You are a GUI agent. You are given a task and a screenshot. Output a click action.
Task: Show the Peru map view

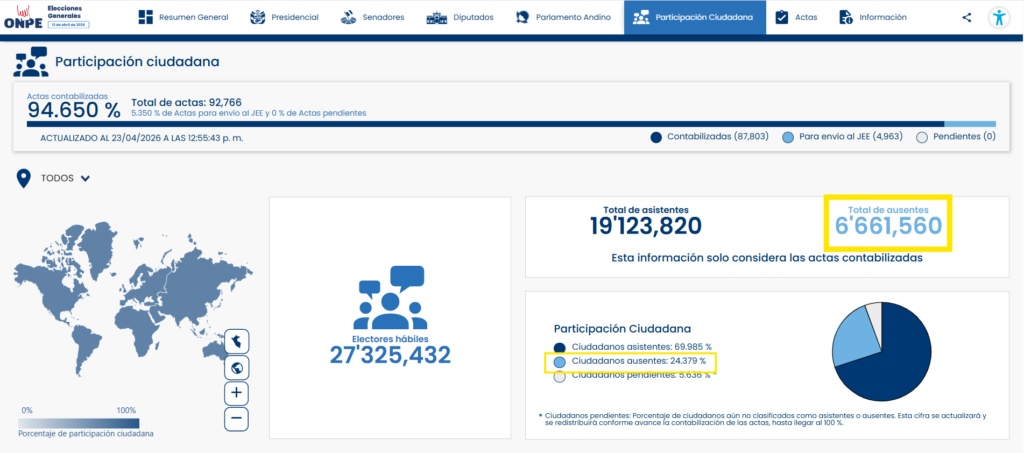pyautogui.click(x=237, y=342)
